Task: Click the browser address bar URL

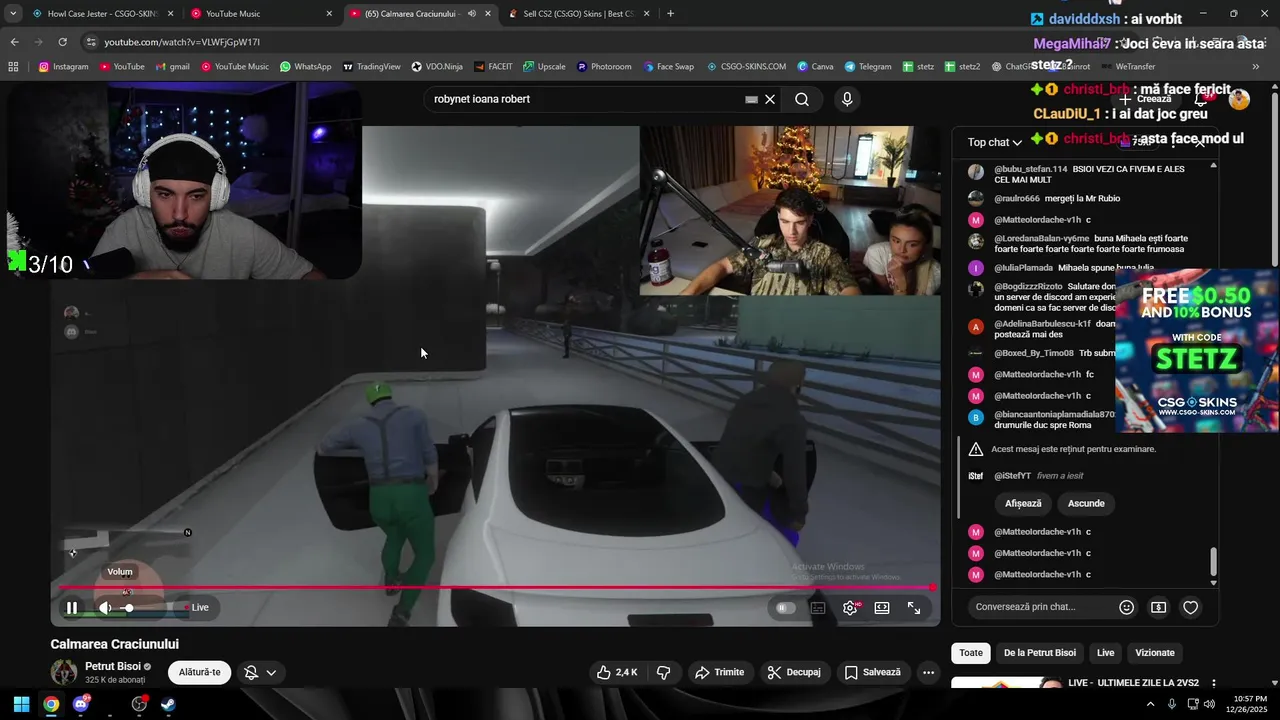Action: tap(182, 42)
